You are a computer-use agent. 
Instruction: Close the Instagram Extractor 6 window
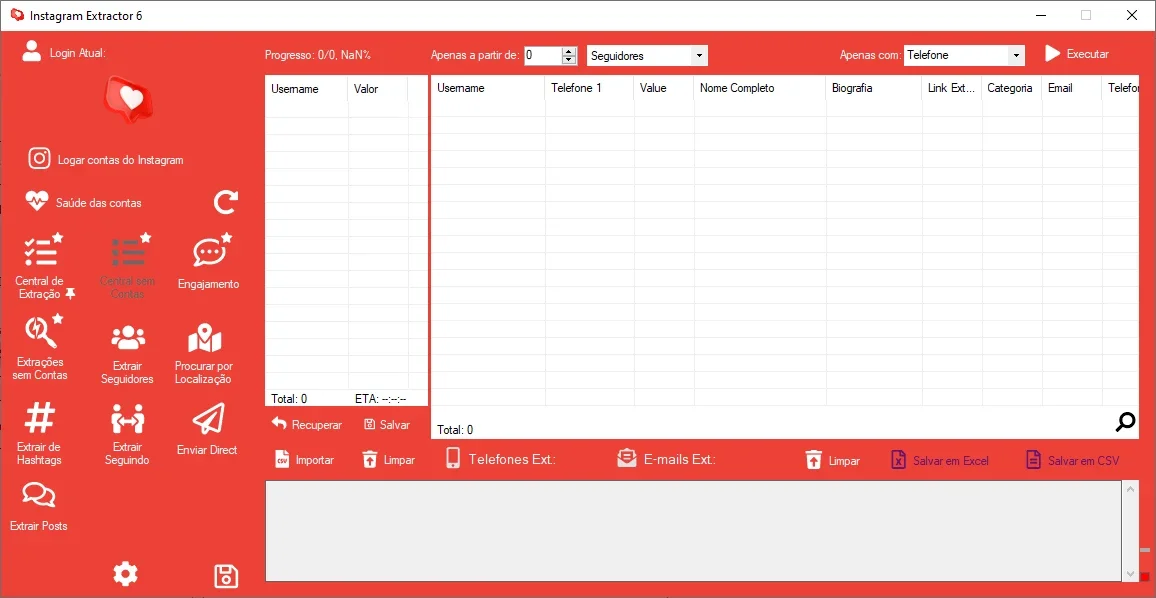(1132, 15)
